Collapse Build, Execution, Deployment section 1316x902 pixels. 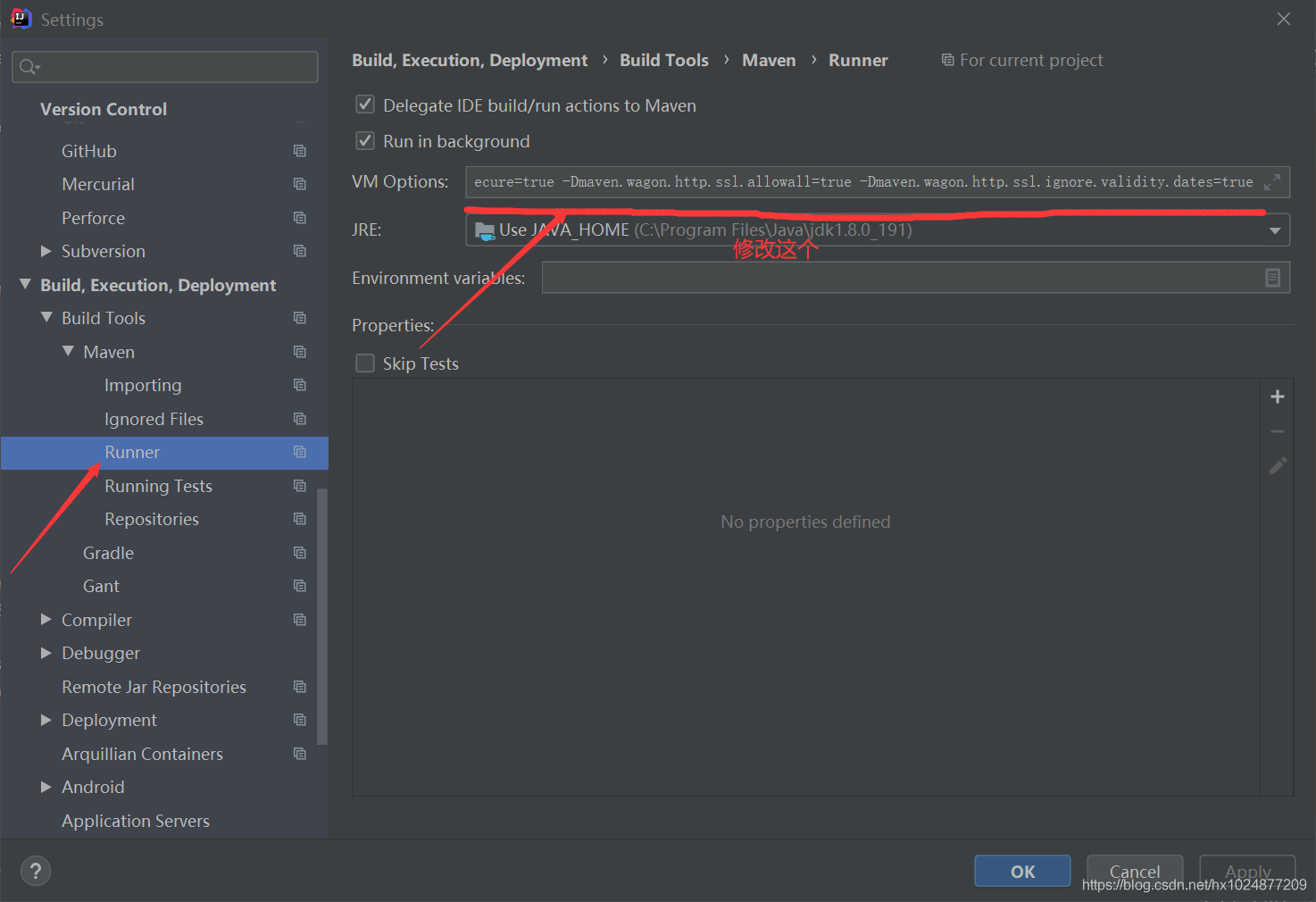click(25, 285)
